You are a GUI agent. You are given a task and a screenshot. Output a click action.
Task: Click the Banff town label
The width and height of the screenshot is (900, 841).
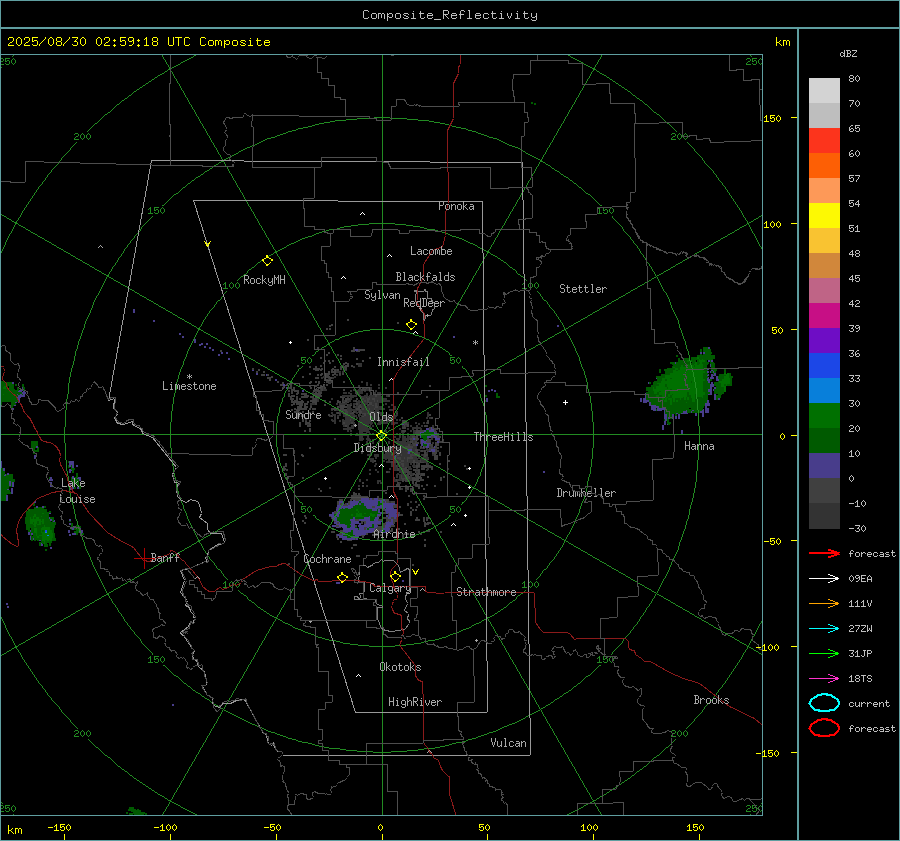(165, 557)
